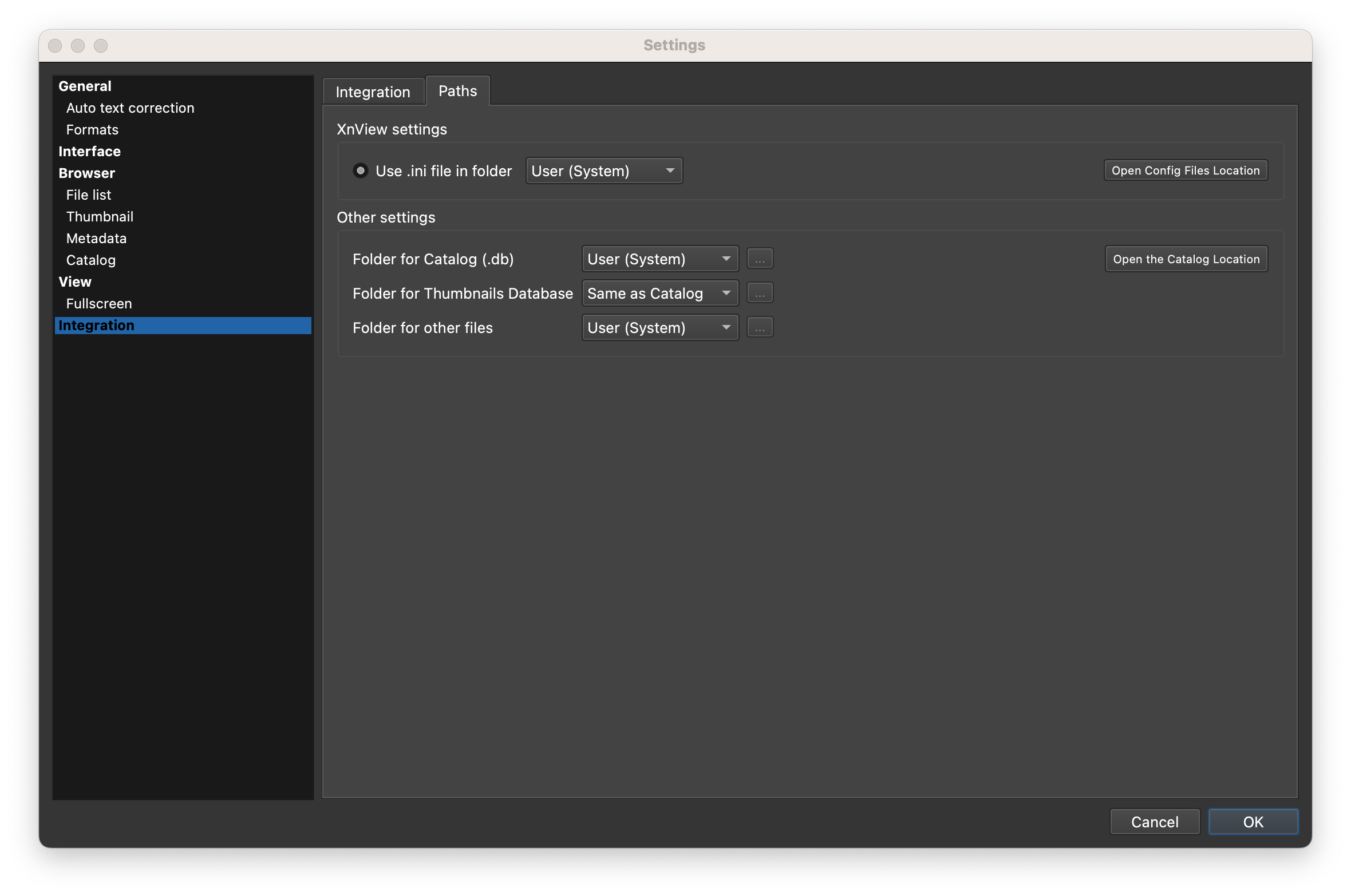The height and width of the screenshot is (896, 1351).
Task: Click the browse button for other files
Action: tap(760, 327)
